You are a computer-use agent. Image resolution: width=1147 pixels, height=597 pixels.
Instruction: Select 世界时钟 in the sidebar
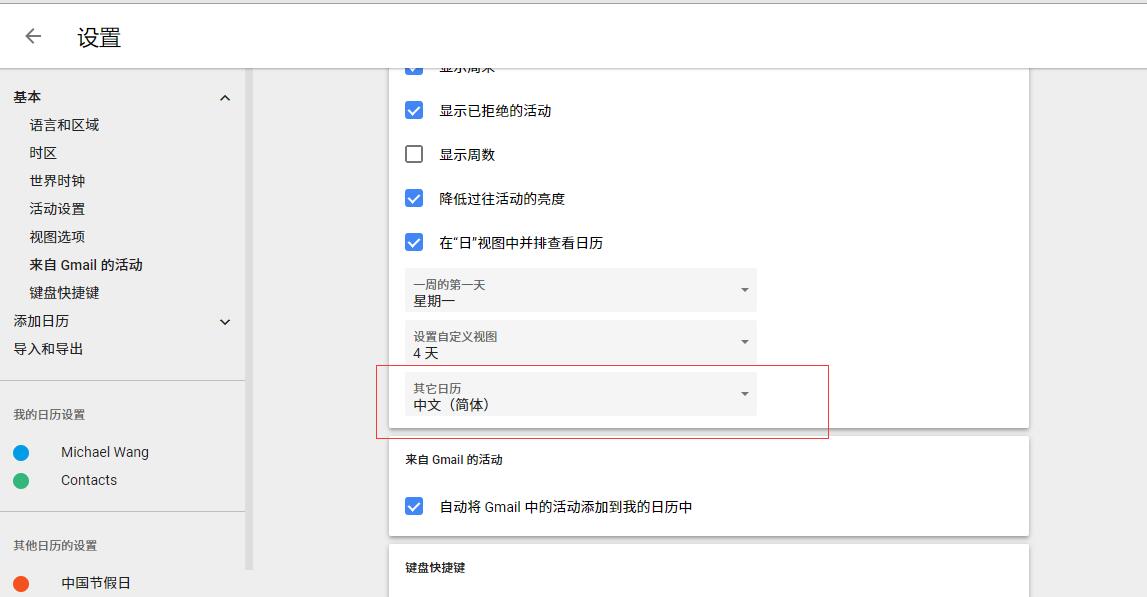(57, 180)
